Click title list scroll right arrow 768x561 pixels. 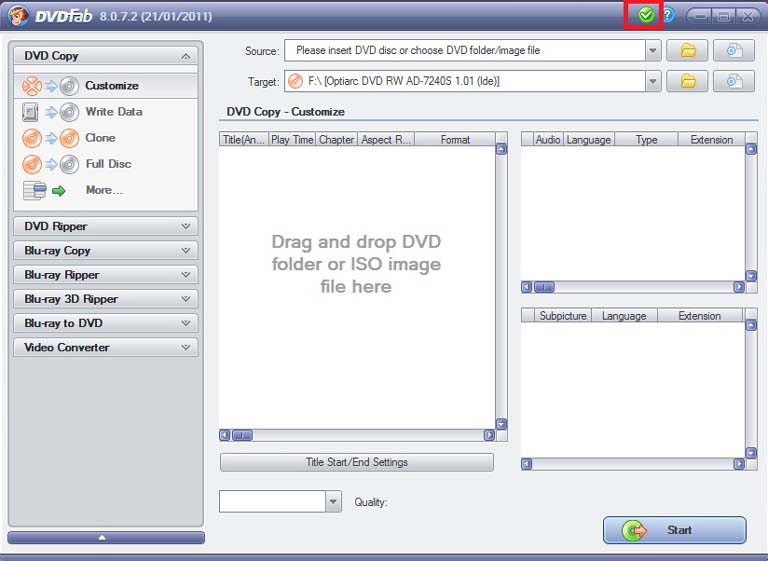pos(489,435)
